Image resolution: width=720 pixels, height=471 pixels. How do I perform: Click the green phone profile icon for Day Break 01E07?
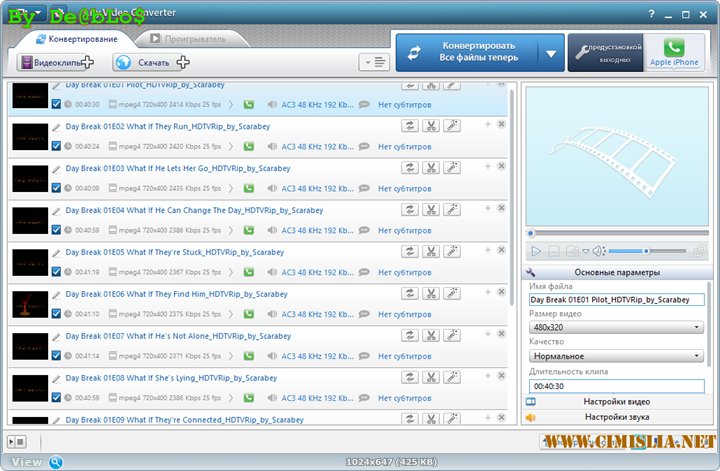tap(248, 356)
